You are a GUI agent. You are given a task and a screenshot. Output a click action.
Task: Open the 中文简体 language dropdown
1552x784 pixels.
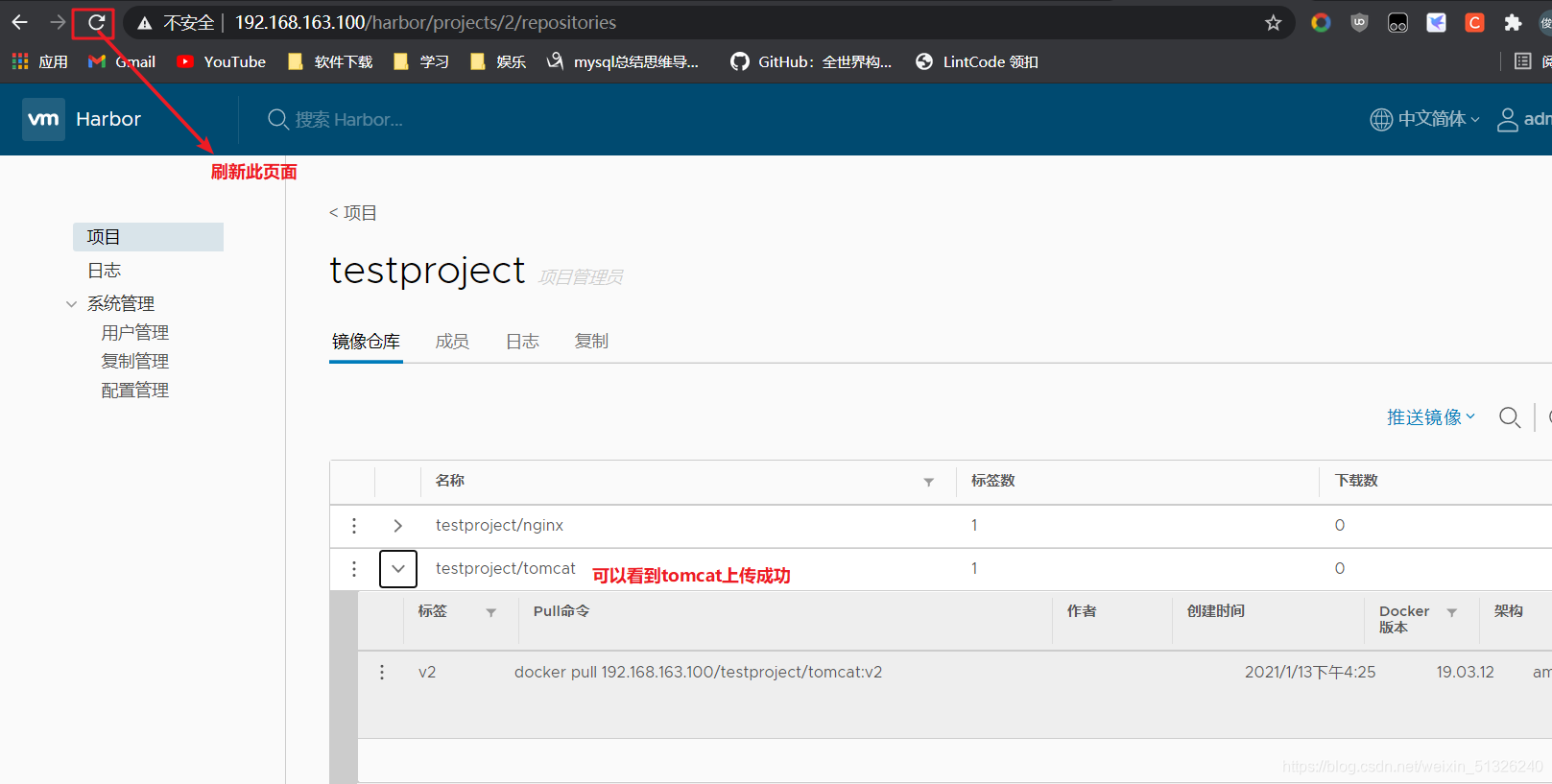pyautogui.click(x=1438, y=119)
